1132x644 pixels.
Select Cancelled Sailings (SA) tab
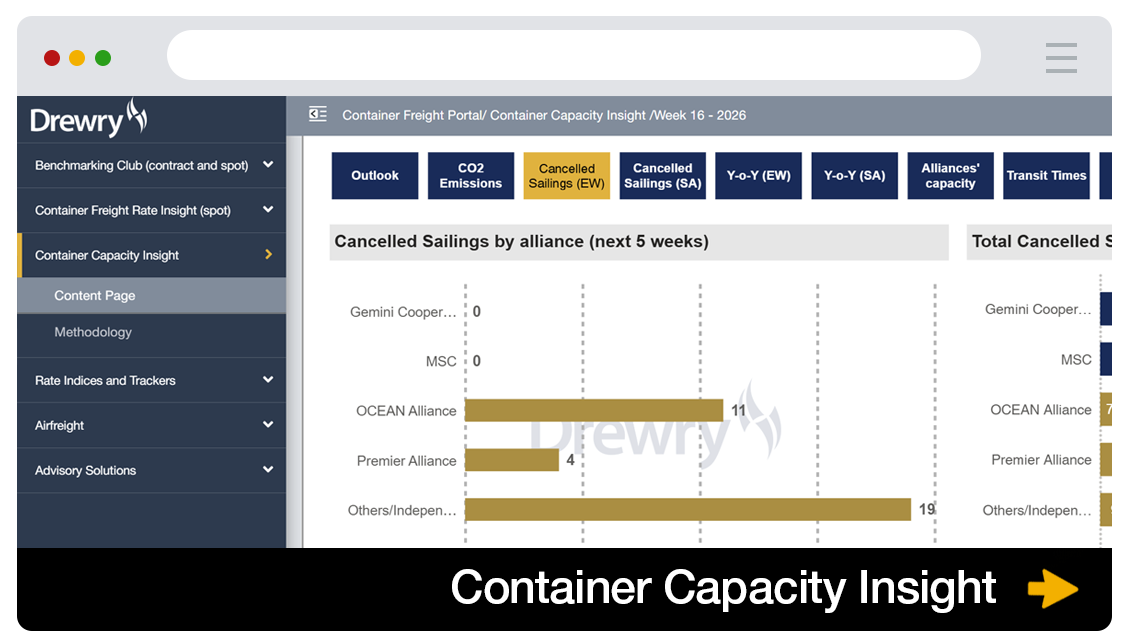click(663, 175)
